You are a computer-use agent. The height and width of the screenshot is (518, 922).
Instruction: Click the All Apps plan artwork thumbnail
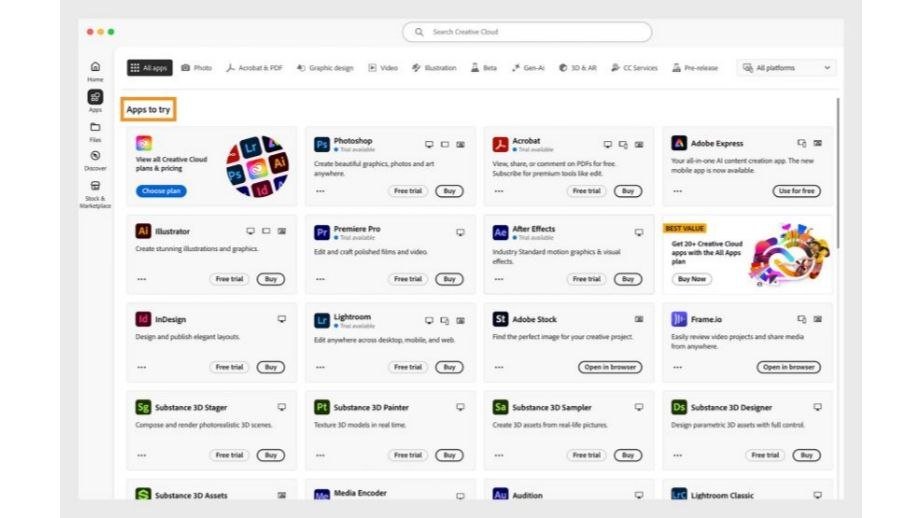click(x=789, y=254)
